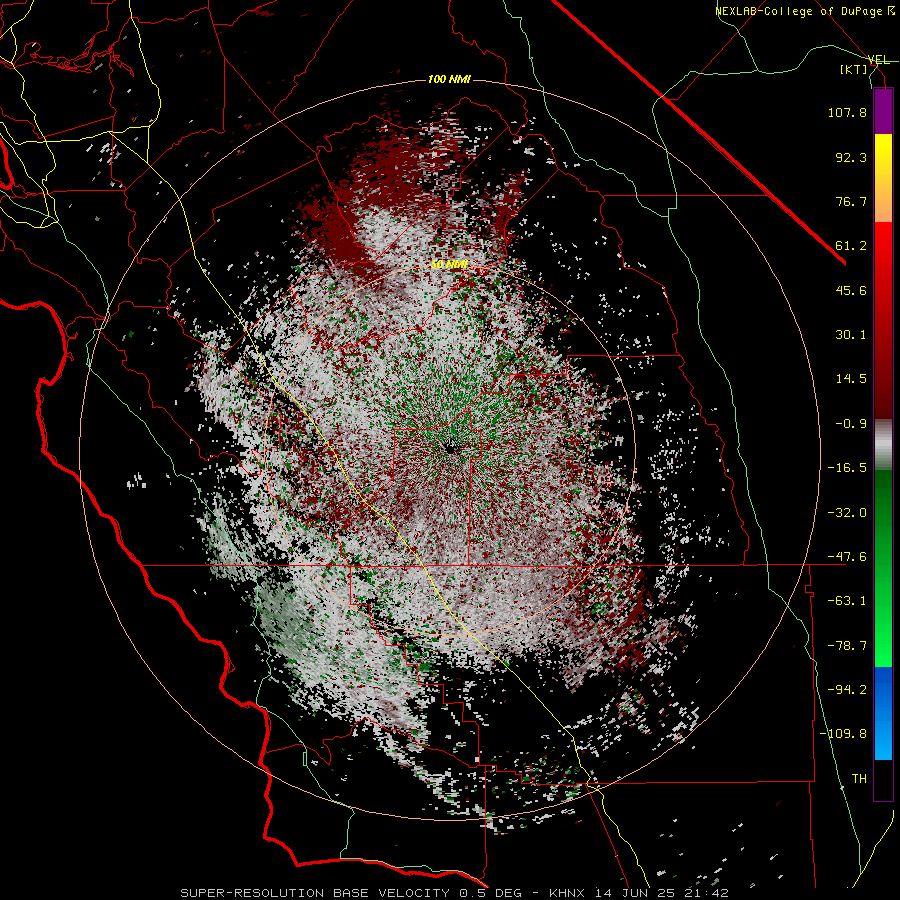This screenshot has height=900, width=900.
Task: Click the Super-Resolution Base Velocity caption
Action: point(454,893)
